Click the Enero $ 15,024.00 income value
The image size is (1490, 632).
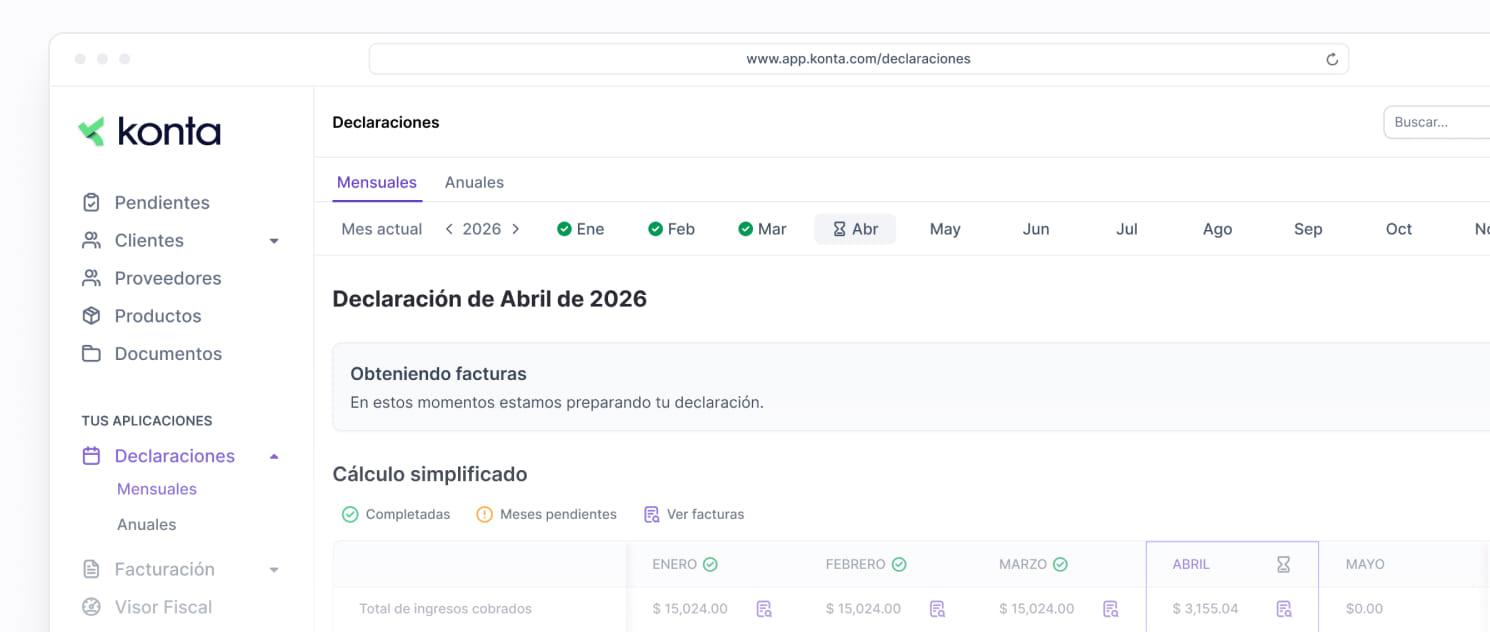click(690, 609)
